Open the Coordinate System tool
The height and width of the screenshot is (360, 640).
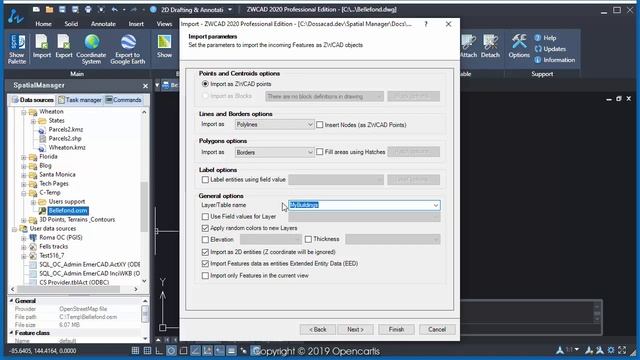tap(91, 49)
